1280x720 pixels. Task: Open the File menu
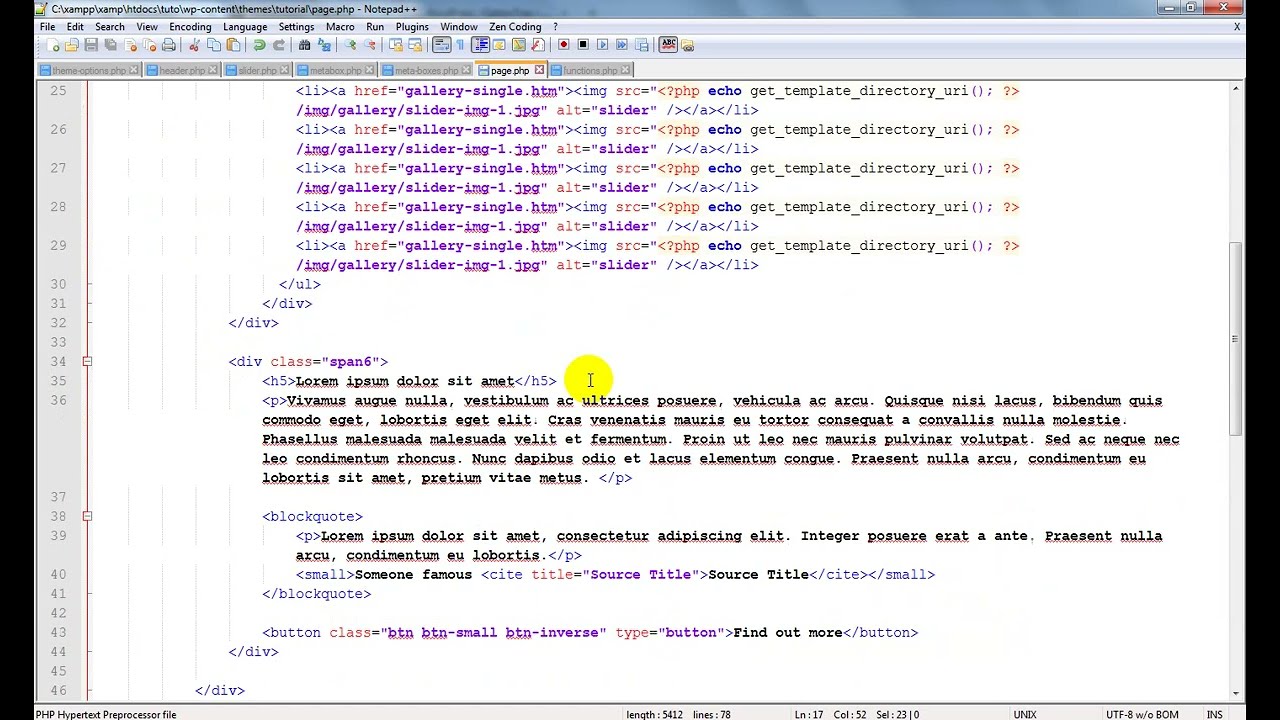click(x=47, y=27)
